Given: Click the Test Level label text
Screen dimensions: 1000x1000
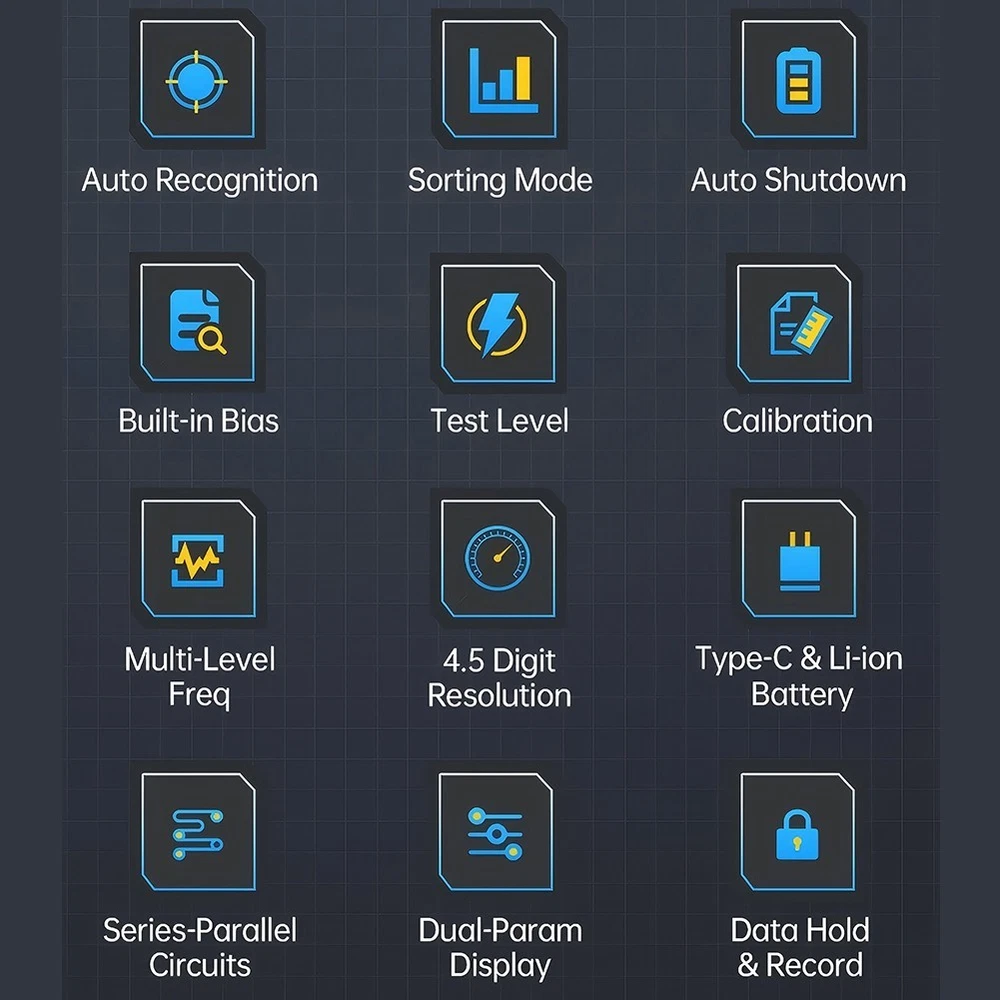Looking at the screenshot, I should 499,421.
